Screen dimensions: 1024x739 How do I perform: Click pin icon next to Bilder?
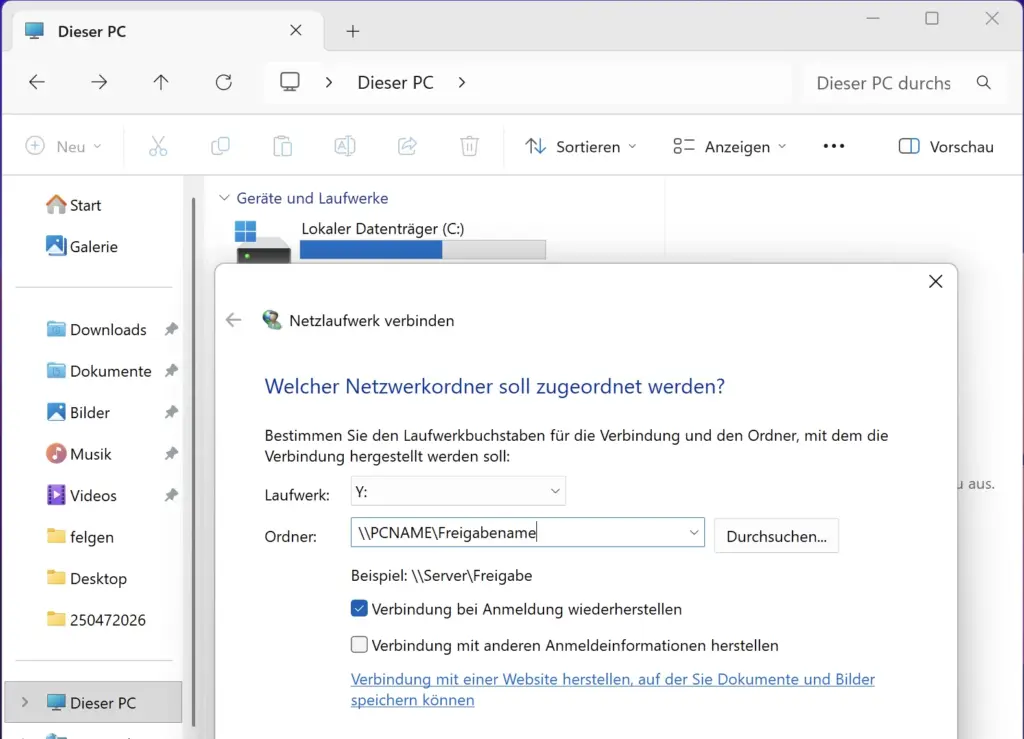(171, 412)
